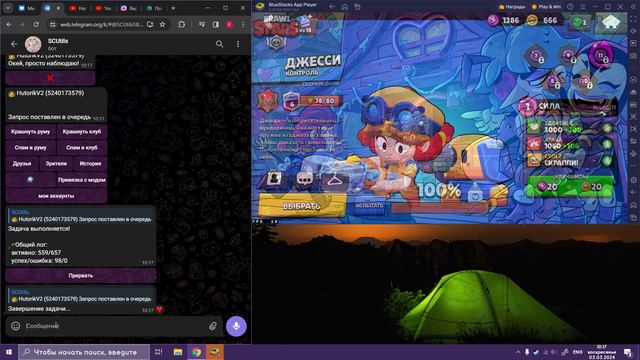Open the Chrome profile avatar
640x360 pixels.
click(x=230, y=24)
